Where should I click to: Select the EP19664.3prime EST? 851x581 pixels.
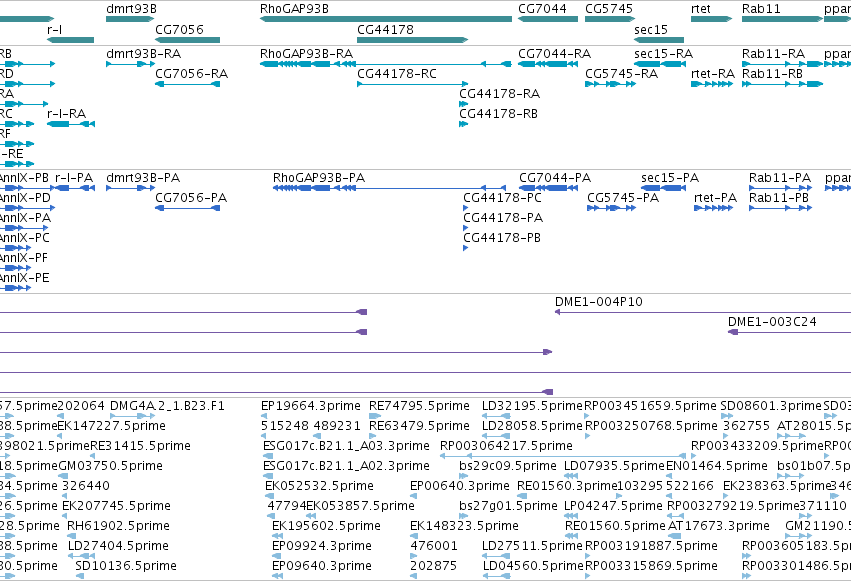click(x=264, y=416)
